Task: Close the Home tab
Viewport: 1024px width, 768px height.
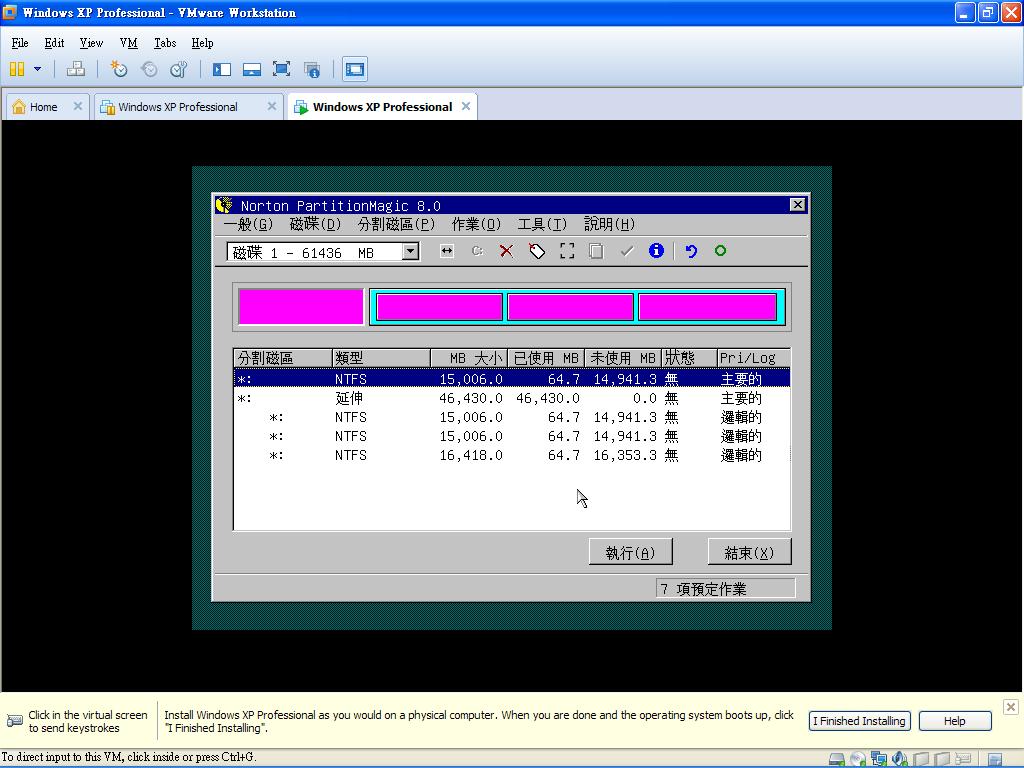Action: (78, 106)
